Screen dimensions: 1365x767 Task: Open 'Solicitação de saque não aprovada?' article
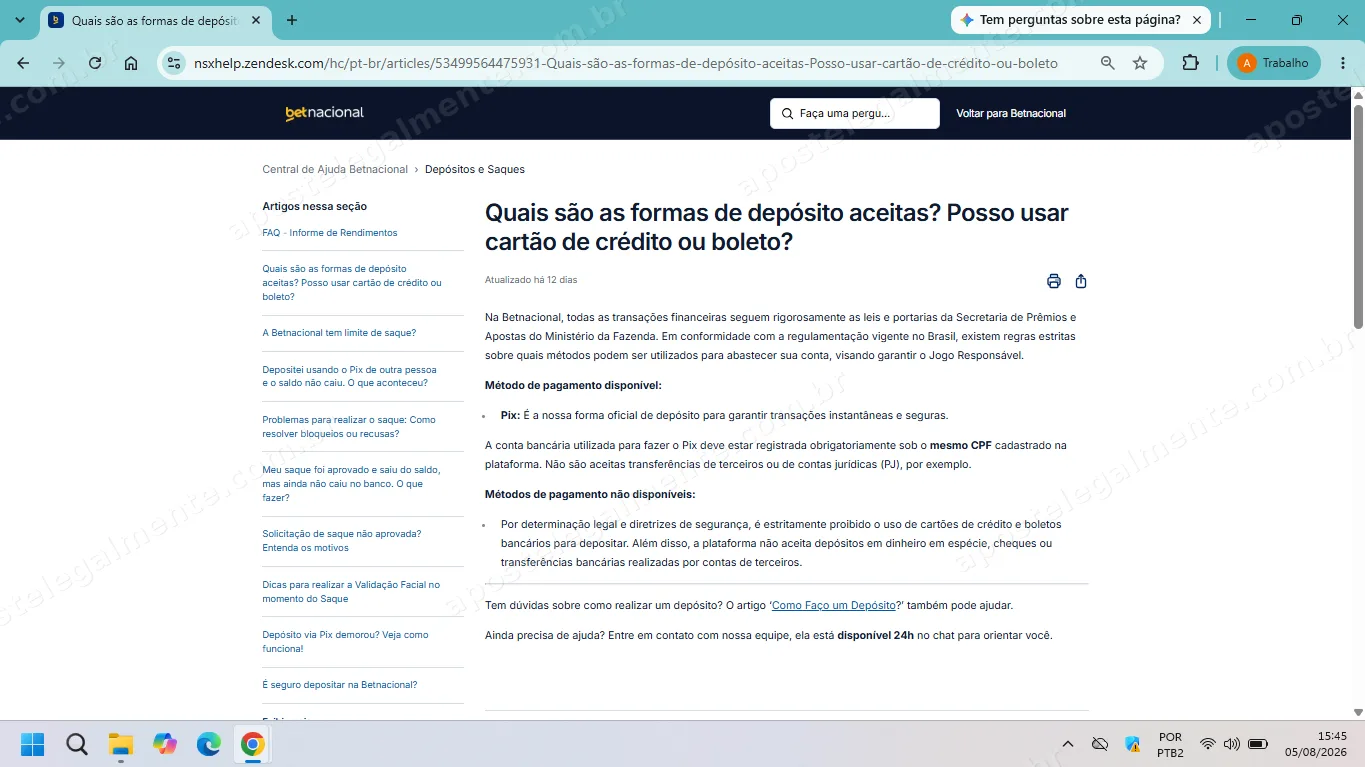342,541
